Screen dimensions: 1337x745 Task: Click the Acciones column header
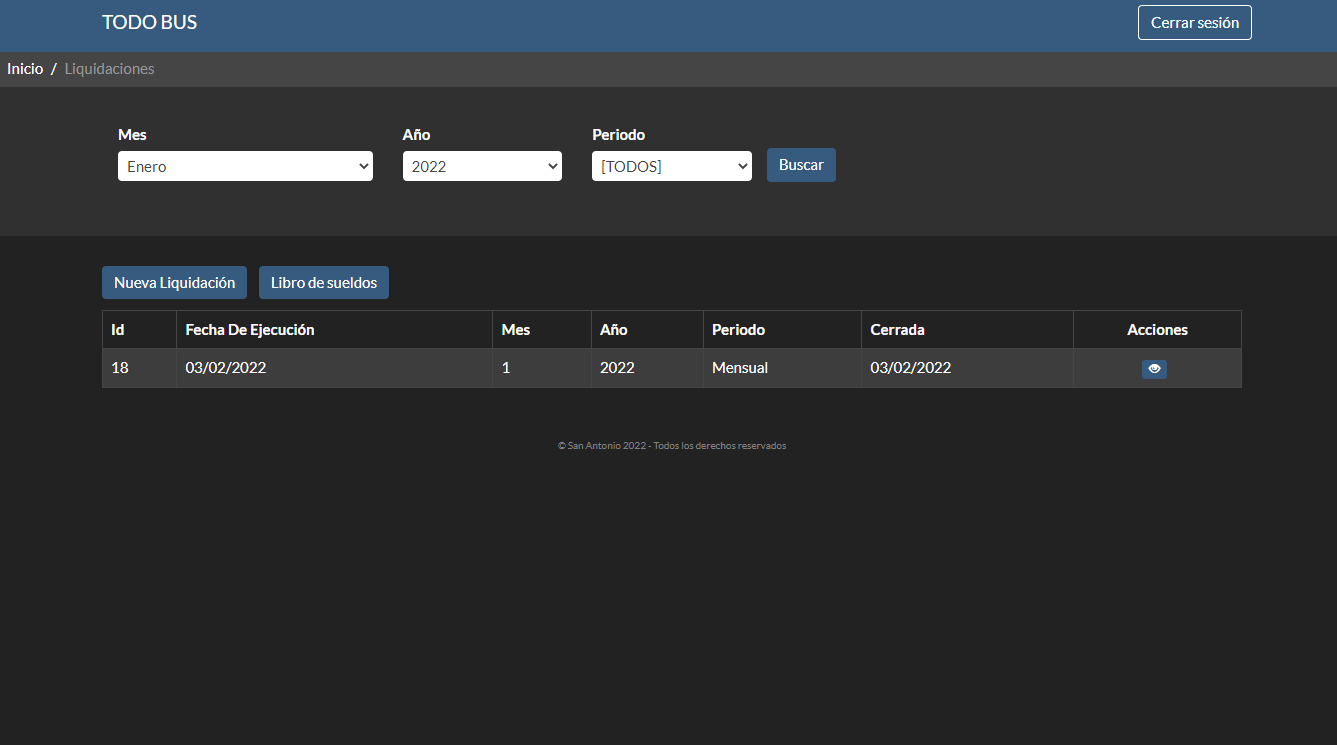click(x=1157, y=330)
